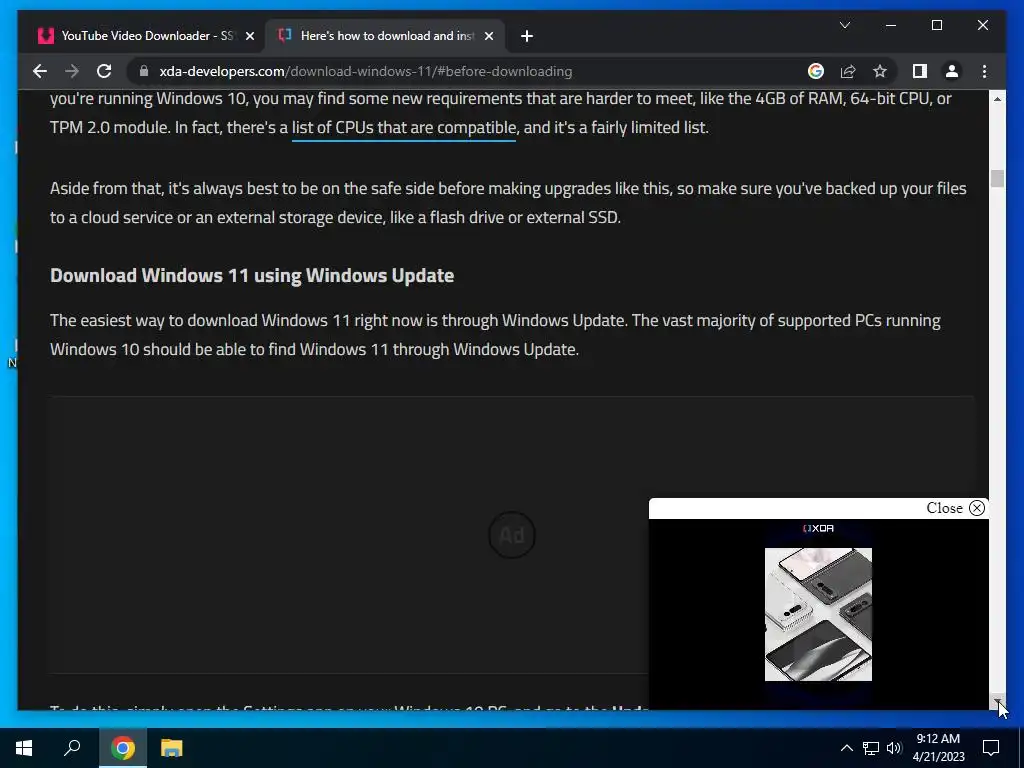Open the volume tray icon
This screenshot has width=1024, height=768.
click(x=894, y=748)
